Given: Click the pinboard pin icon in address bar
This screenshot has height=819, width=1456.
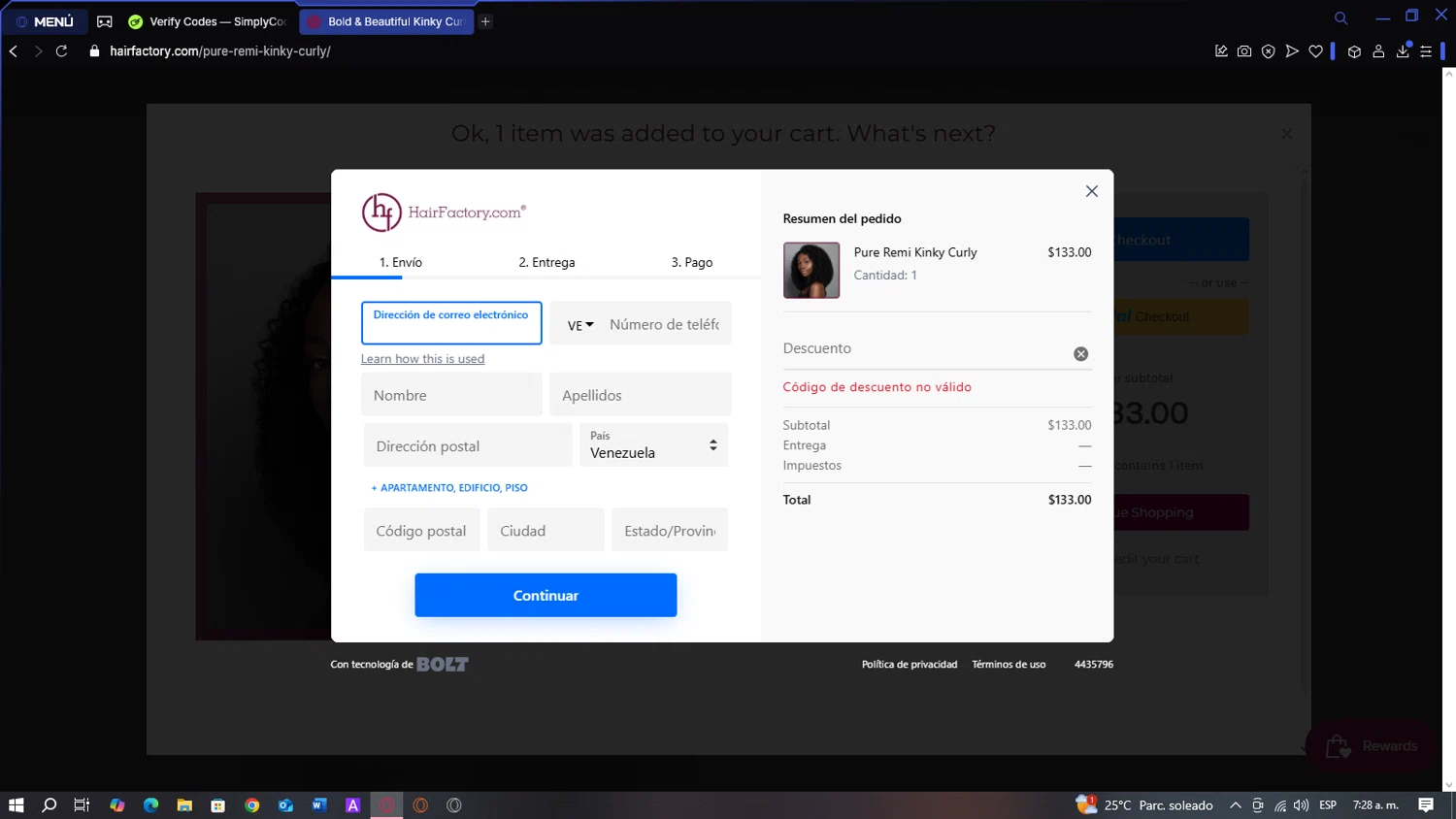Looking at the screenshot, I should point(1221,51).
